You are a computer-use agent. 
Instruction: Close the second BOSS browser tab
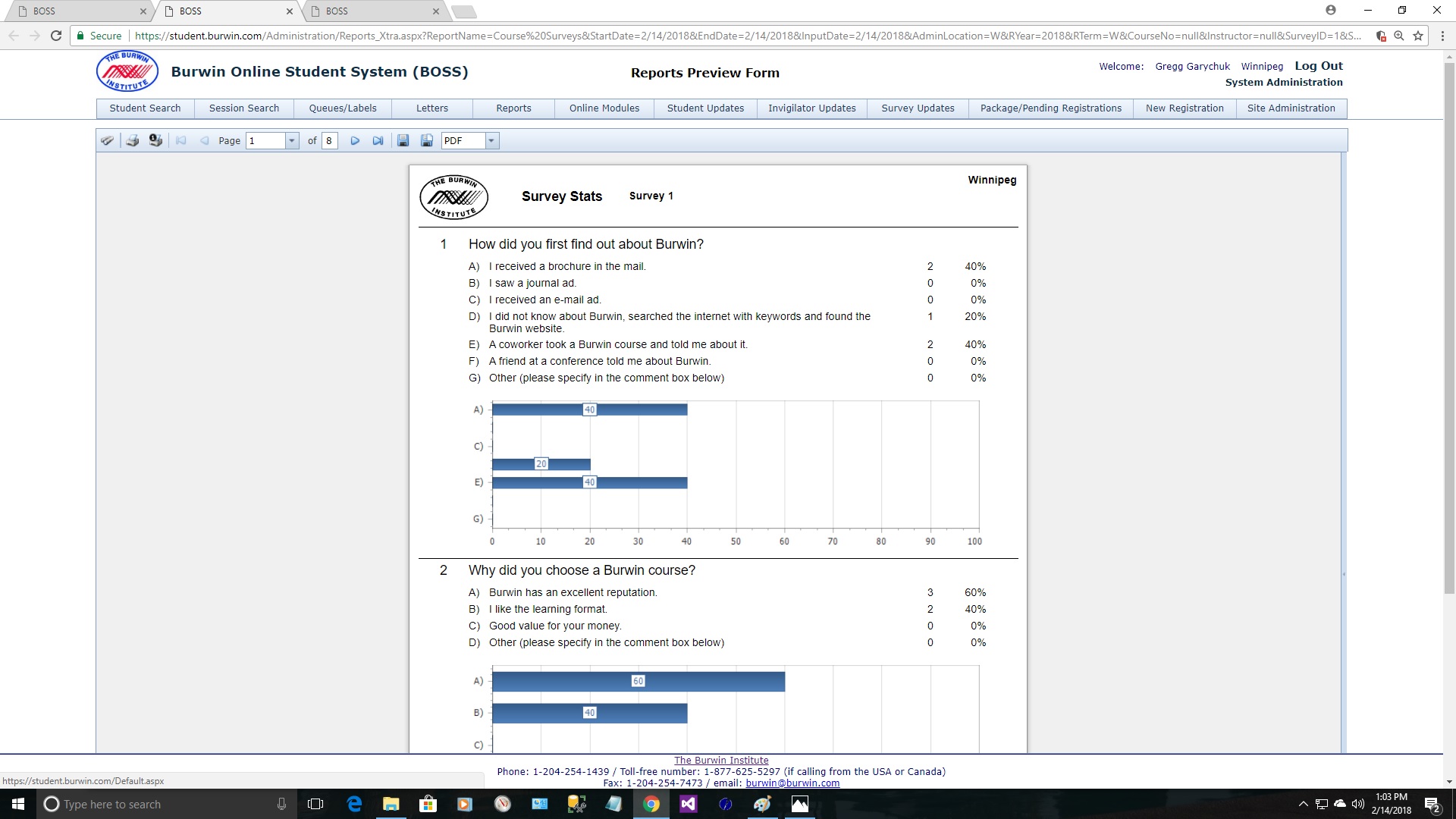pyautogui.click(x=289, y=11)
